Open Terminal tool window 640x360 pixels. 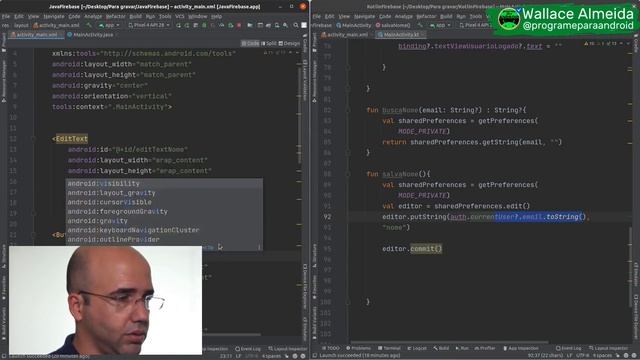pos(389,348)
